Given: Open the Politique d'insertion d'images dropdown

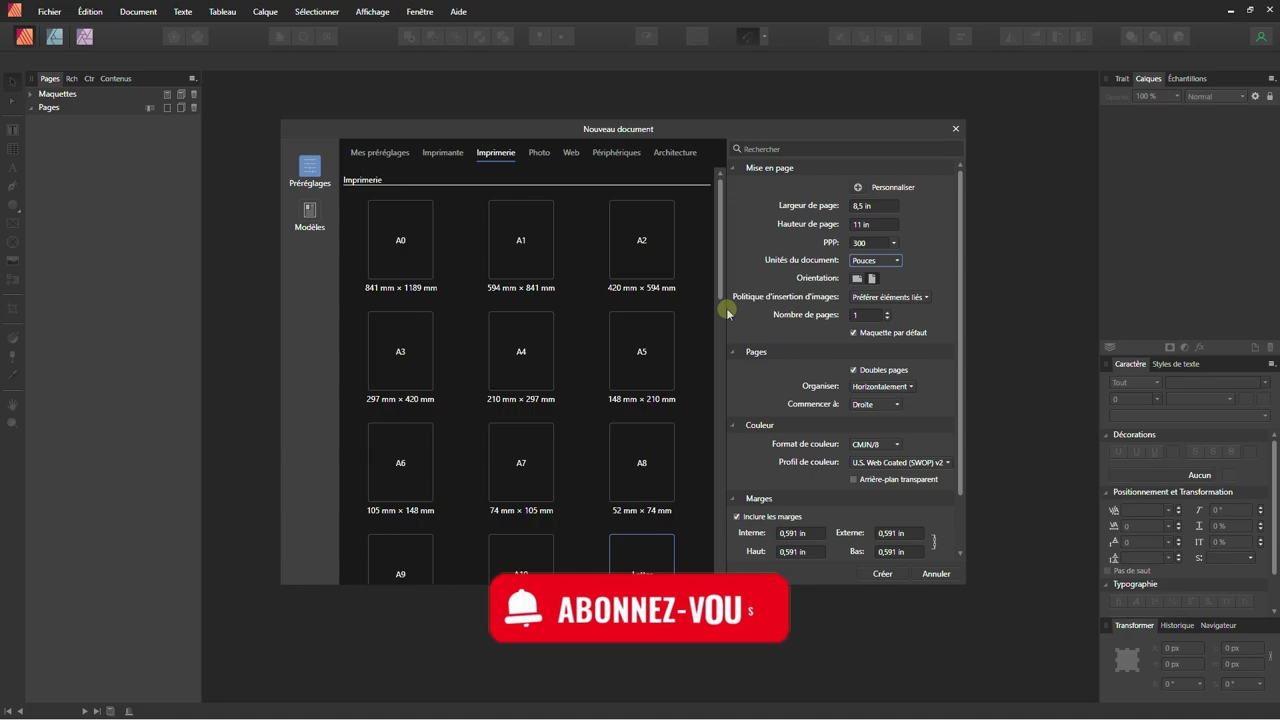Looking at the screenshot, I should (x=891, y=297).
